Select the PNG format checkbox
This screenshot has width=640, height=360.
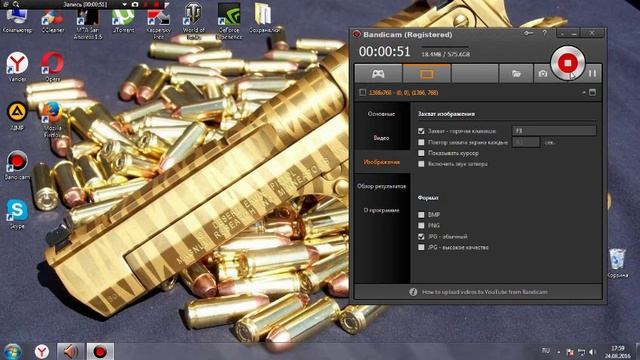click(421, 225)
